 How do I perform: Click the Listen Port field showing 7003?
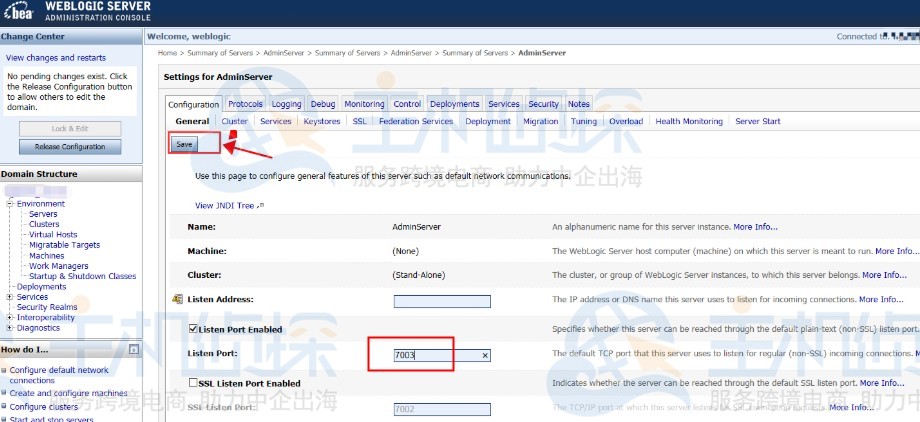(442, 355)
